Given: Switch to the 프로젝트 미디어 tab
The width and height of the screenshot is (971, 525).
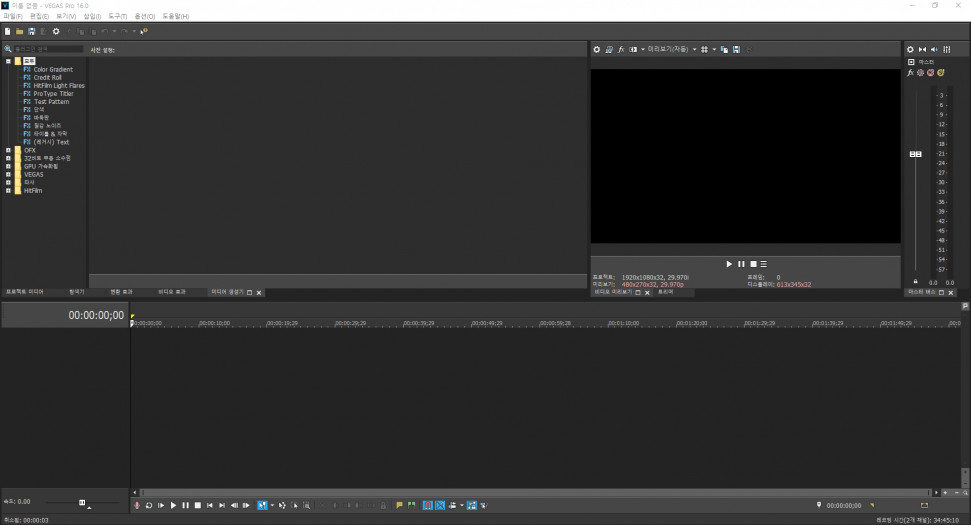Looking at the screenshot, I should coord(25,292).
